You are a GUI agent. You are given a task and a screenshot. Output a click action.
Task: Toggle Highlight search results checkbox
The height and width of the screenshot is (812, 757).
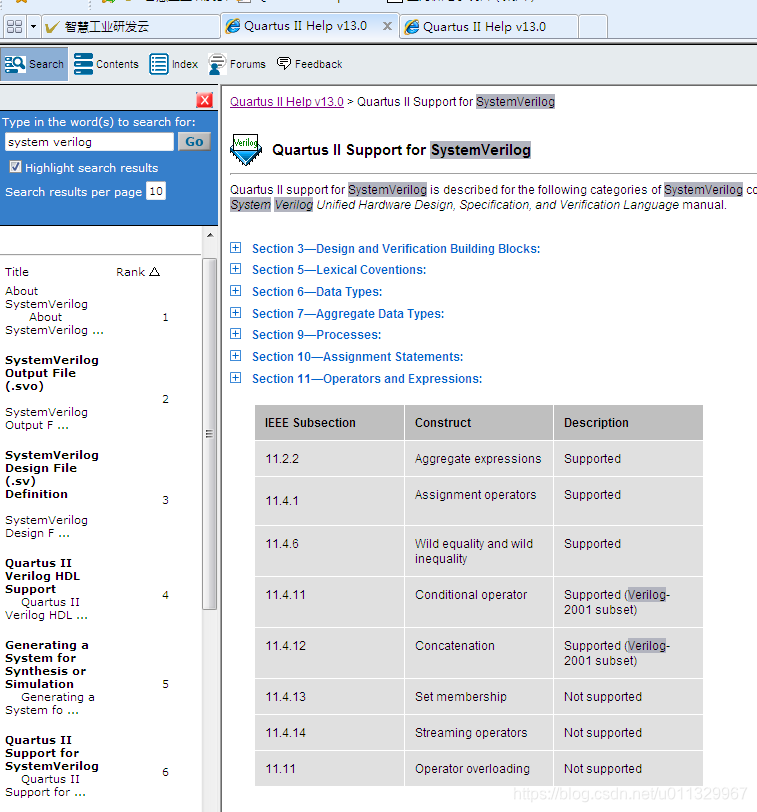pos(16,167)
